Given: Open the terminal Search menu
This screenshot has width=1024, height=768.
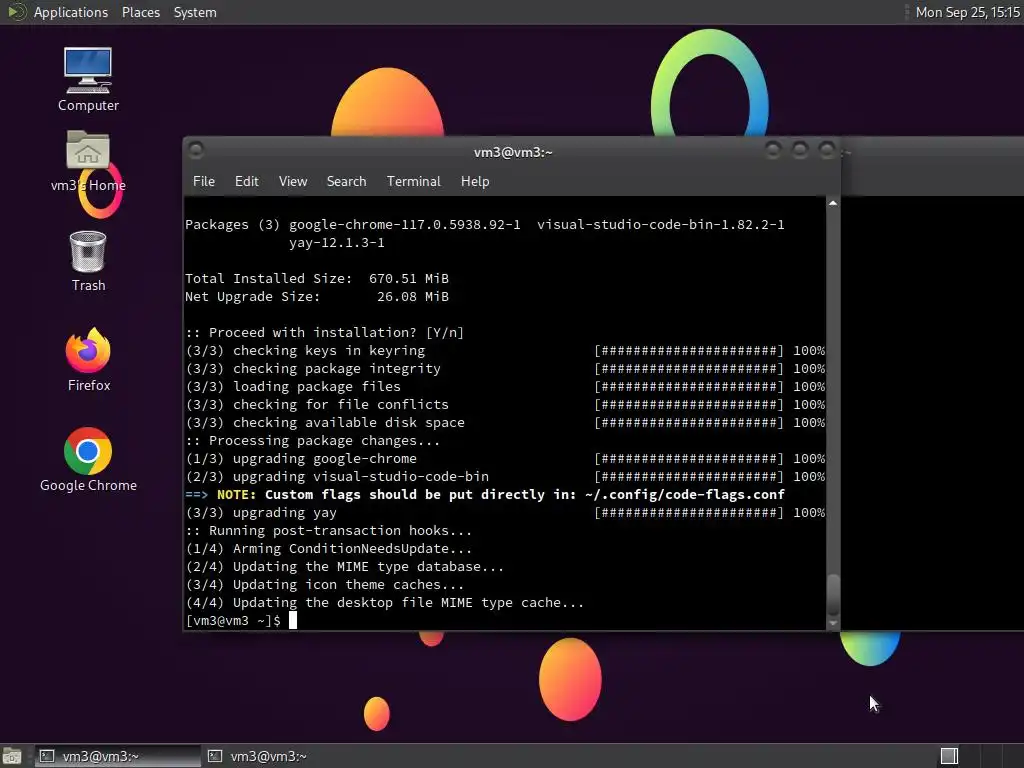Looking at the screenshot, I should pyautogui.click(x=346, y=182).
